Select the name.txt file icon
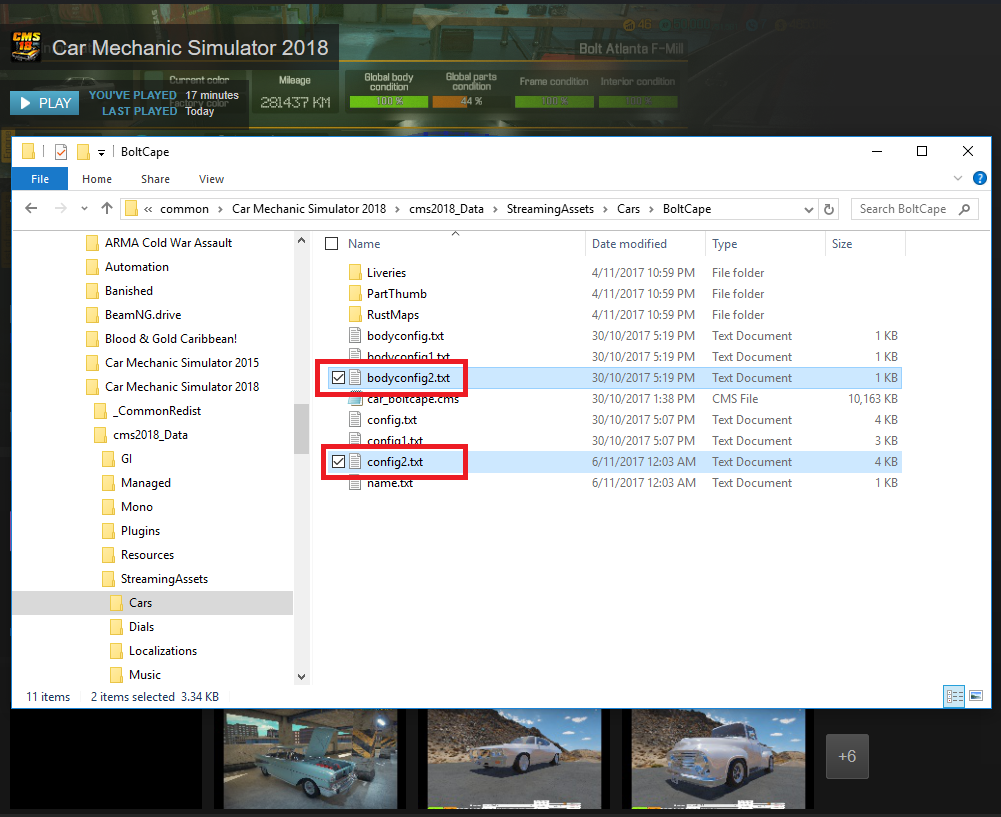The width and height of the screenshot is (1001, 817). coord(356,483)
